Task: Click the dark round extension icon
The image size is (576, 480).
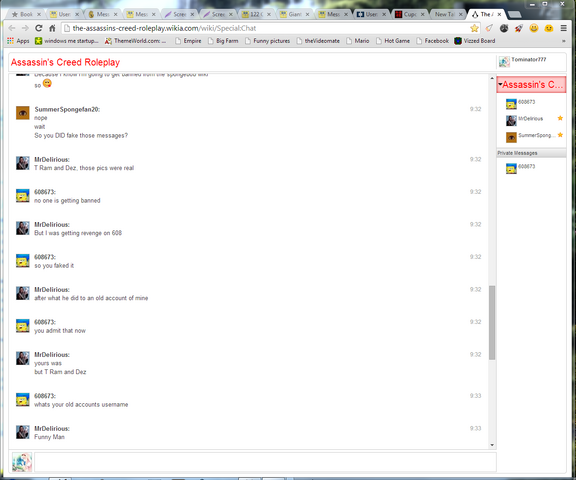Action: (504, 28)
